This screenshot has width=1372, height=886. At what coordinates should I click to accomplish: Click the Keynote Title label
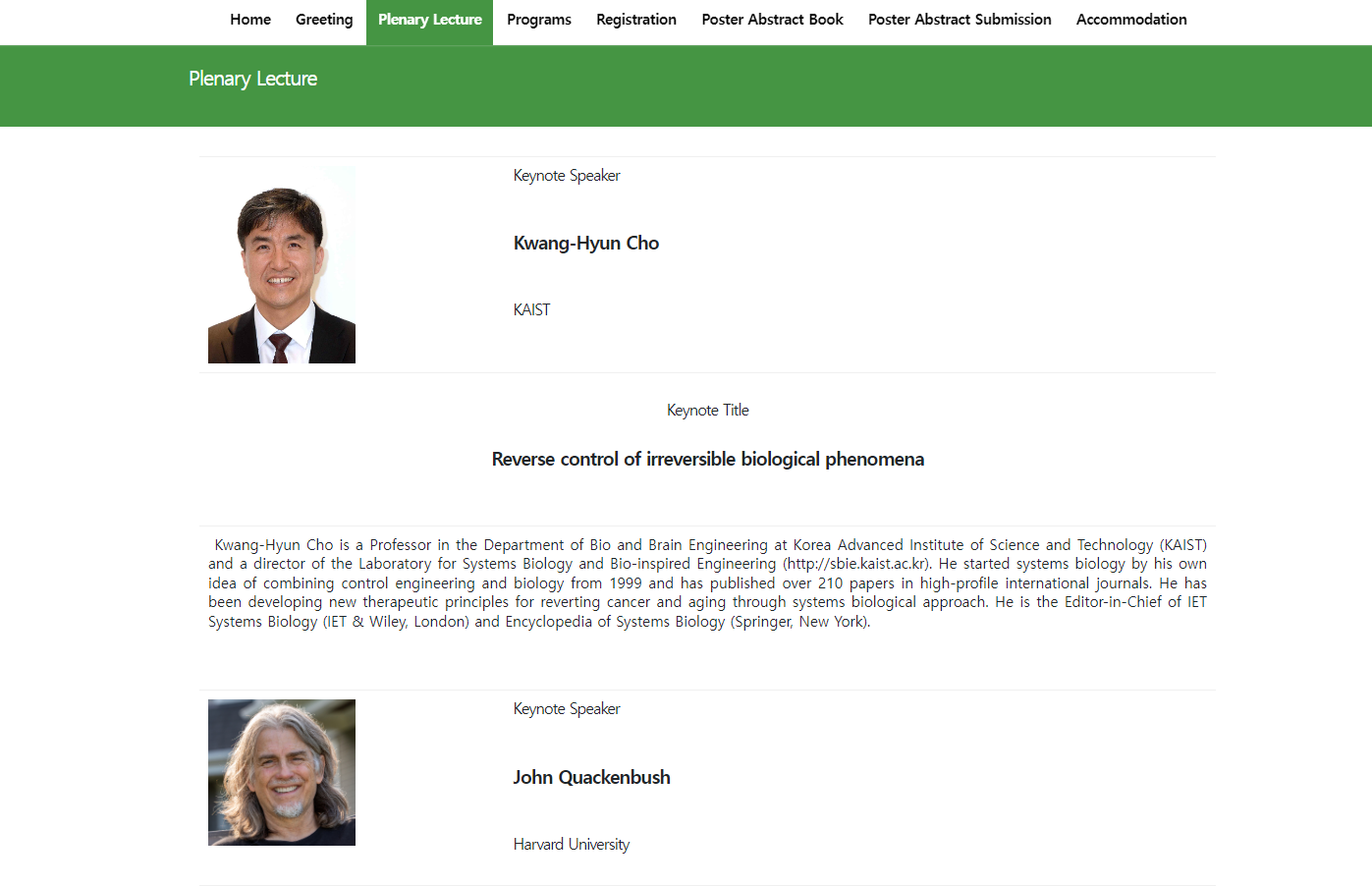[x=708, y=410]
